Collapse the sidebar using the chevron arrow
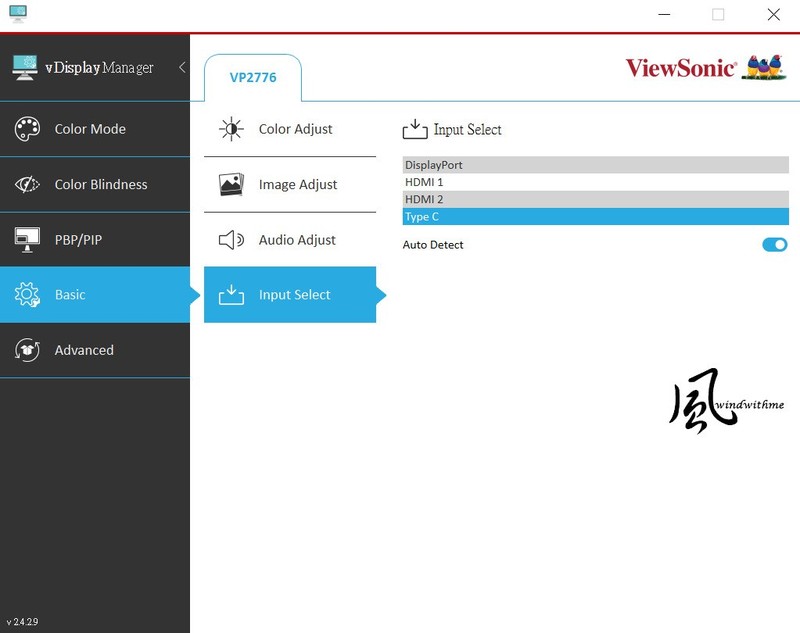 pos(181,68)
